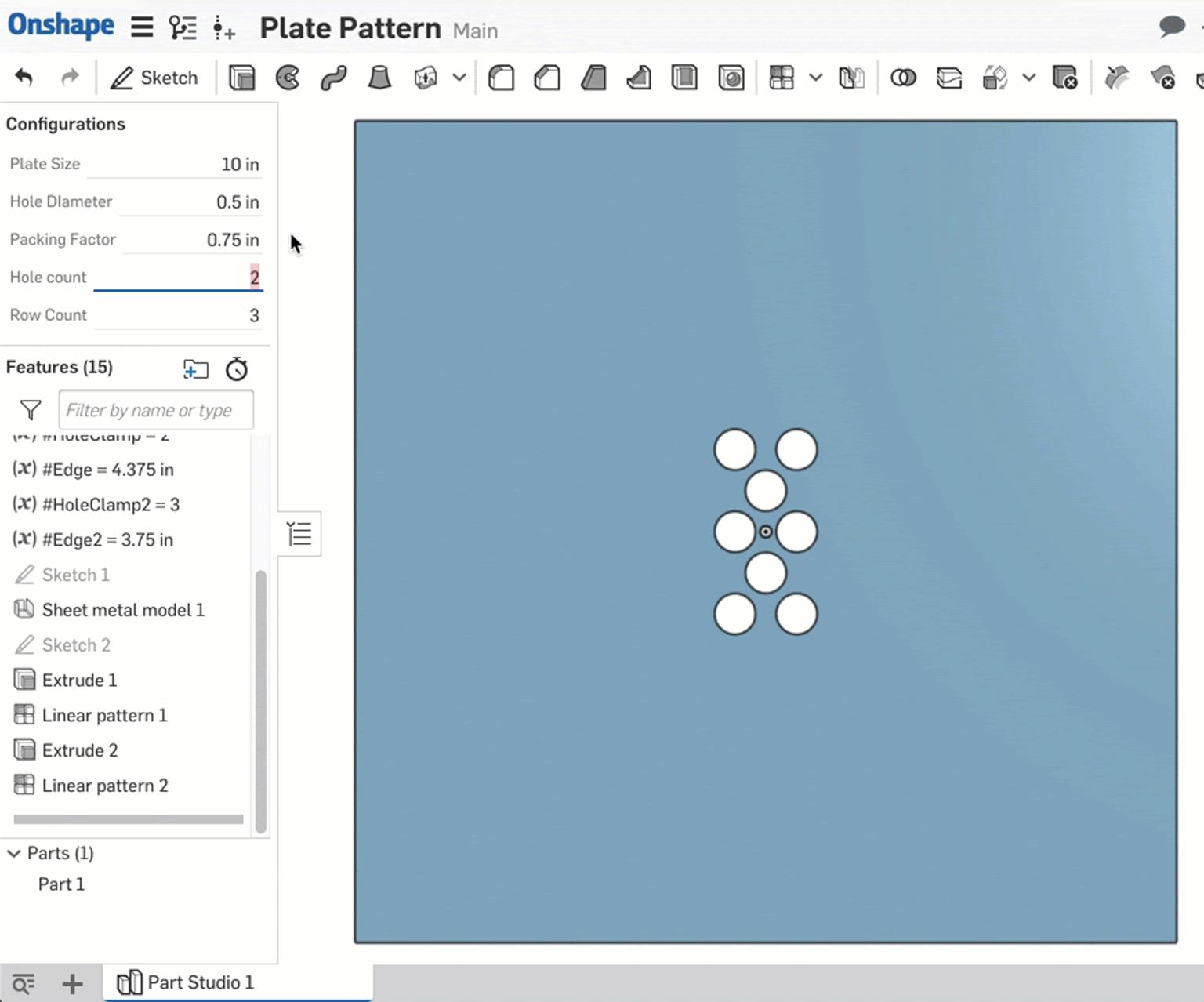Edit the Hole count configuration value
This screenshot has width=1204, height=1002.
pyautogui.click(x=254, y=277)
